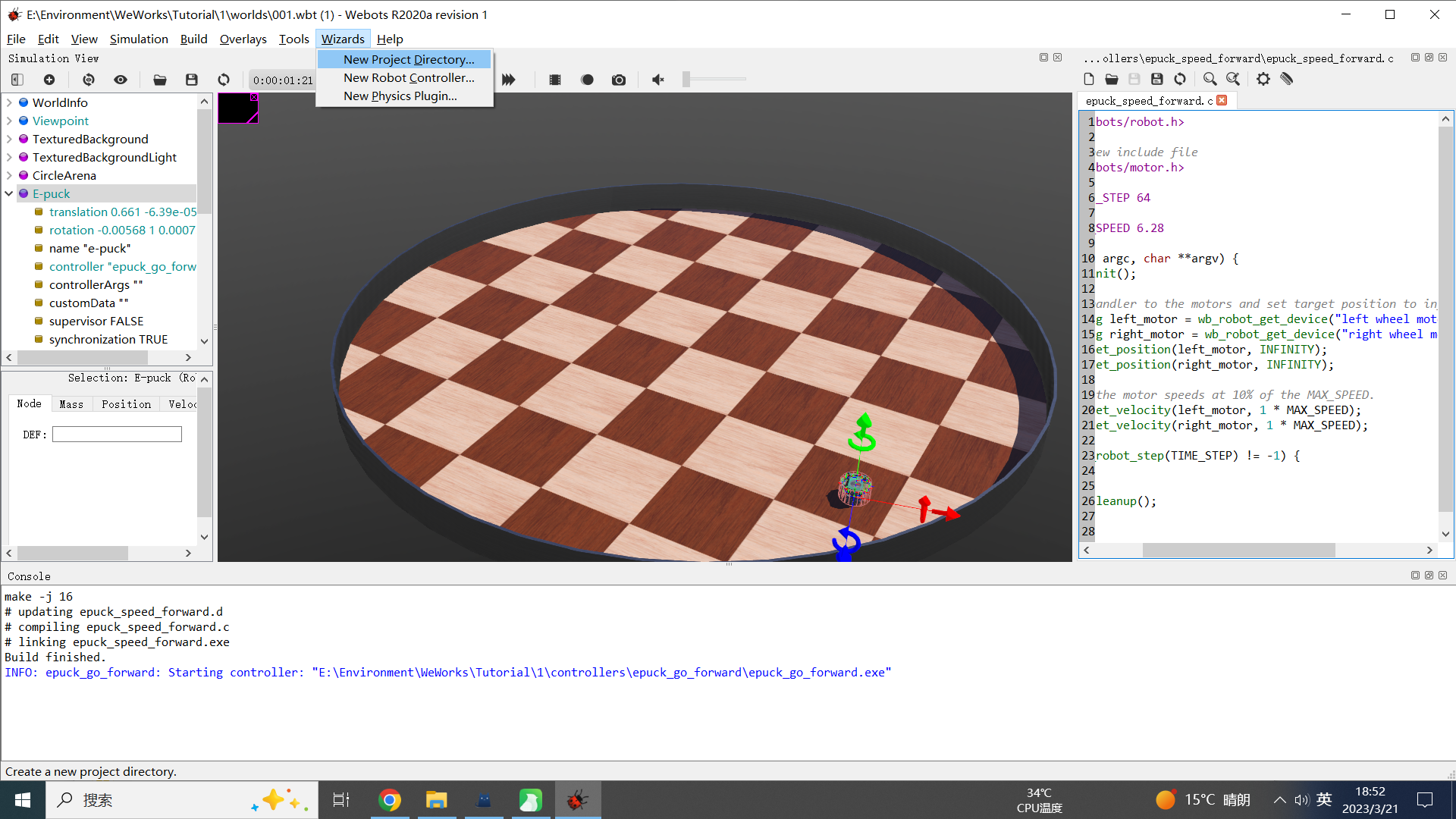This screenshot has height=819, width=1456.
Task: Click the editor's magnifier find icon
Action: (1210, 79)
